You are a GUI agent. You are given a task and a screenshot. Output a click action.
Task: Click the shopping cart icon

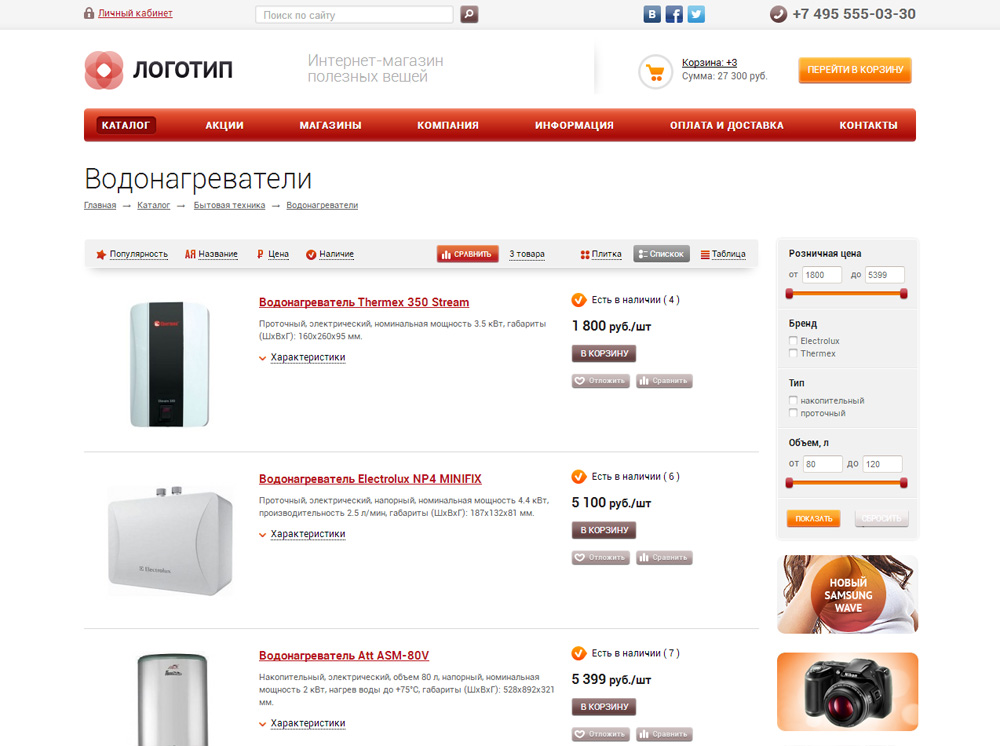(x=655, y=72)
